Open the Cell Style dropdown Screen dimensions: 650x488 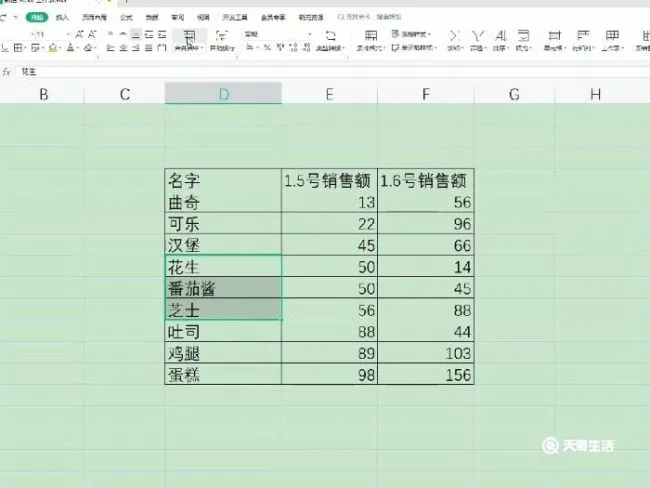414,48
